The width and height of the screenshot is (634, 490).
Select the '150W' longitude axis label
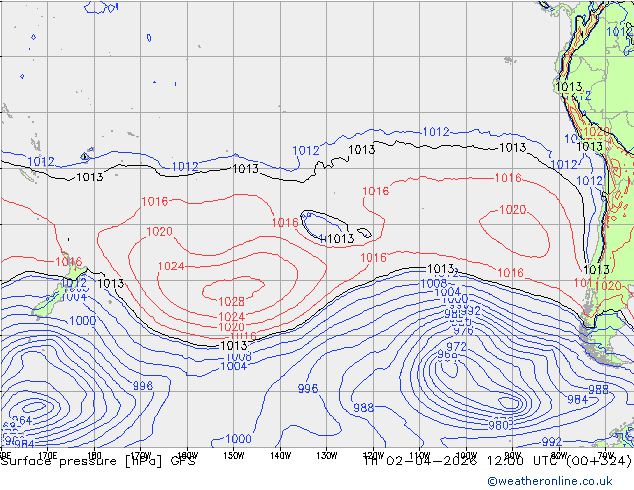pyautogui.click(x=234, y=456)
